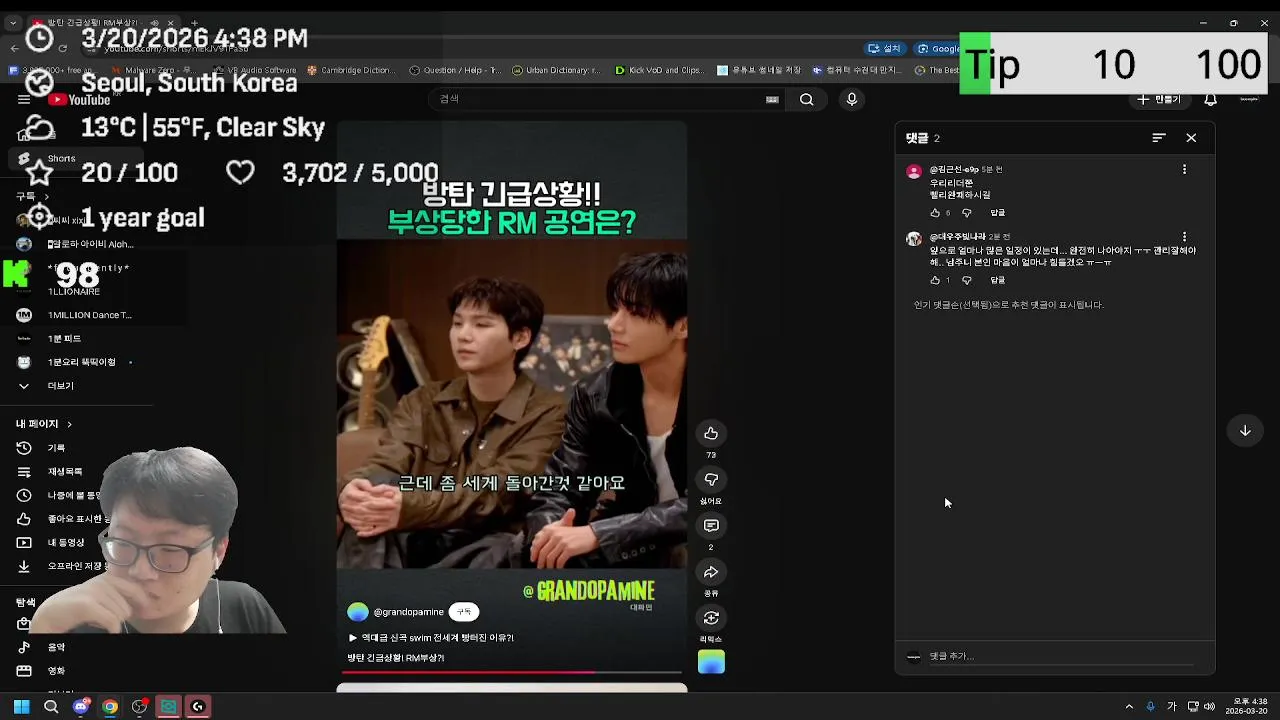Like the second comment
This screenshot has width=1280, height=720.
tap(935, 280)
